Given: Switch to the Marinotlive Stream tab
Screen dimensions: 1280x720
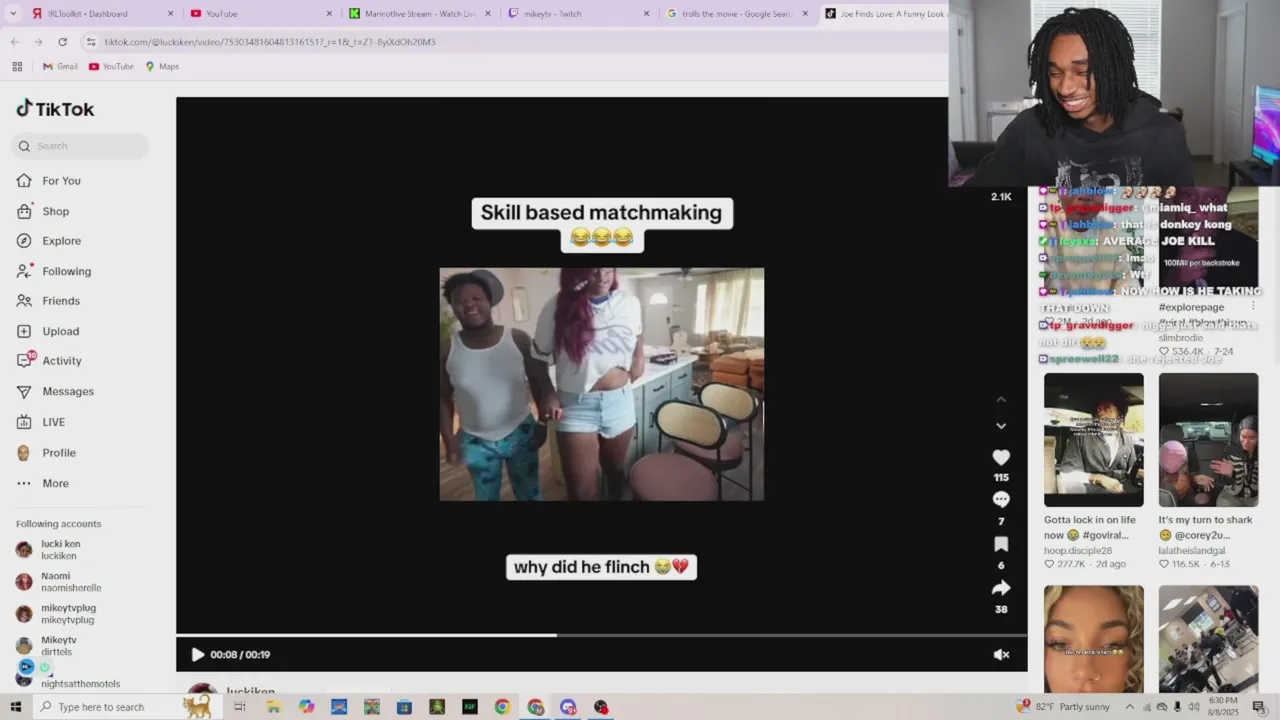Looking at the screenshot, I should coord(420,14).
